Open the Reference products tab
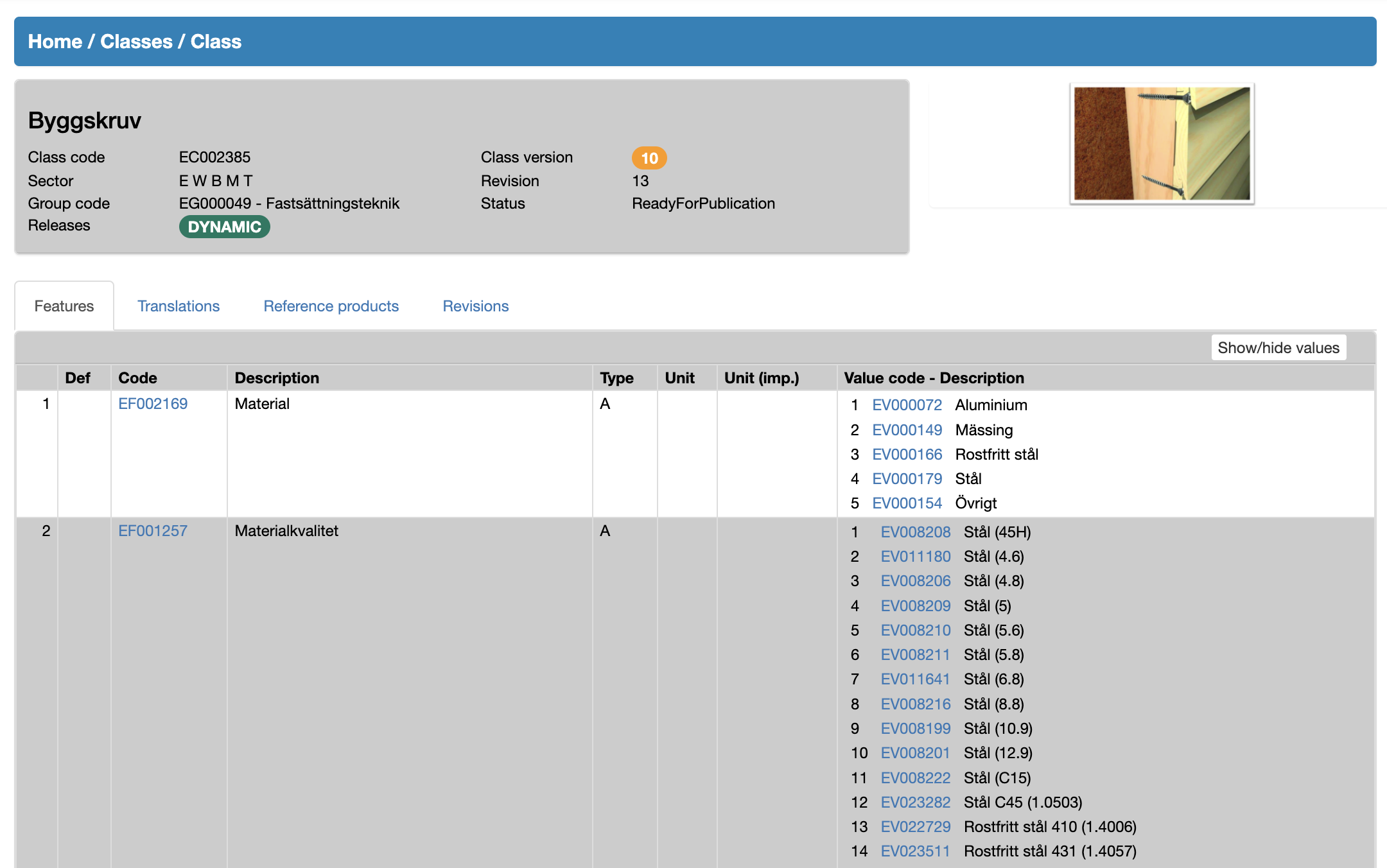Image resolution: width=1387 pixels, height=868 pixels. (x=331, y=306)
